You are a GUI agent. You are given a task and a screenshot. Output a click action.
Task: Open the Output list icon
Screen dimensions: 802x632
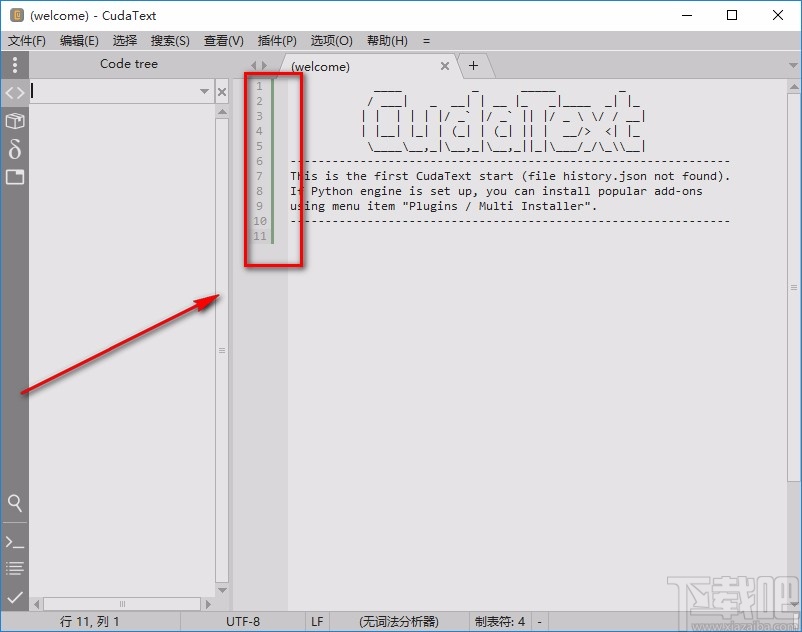pyautogui.click(x=15, y=568)
